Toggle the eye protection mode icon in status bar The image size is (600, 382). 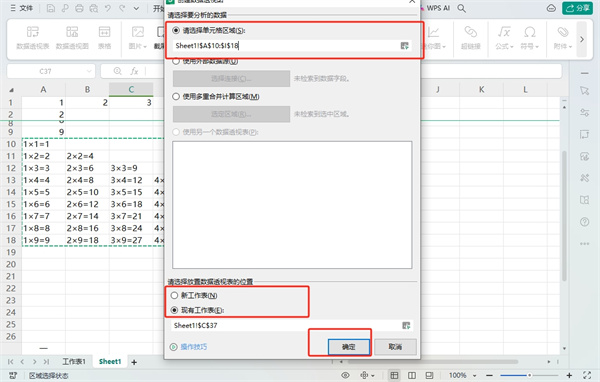[x=345, y=375]
